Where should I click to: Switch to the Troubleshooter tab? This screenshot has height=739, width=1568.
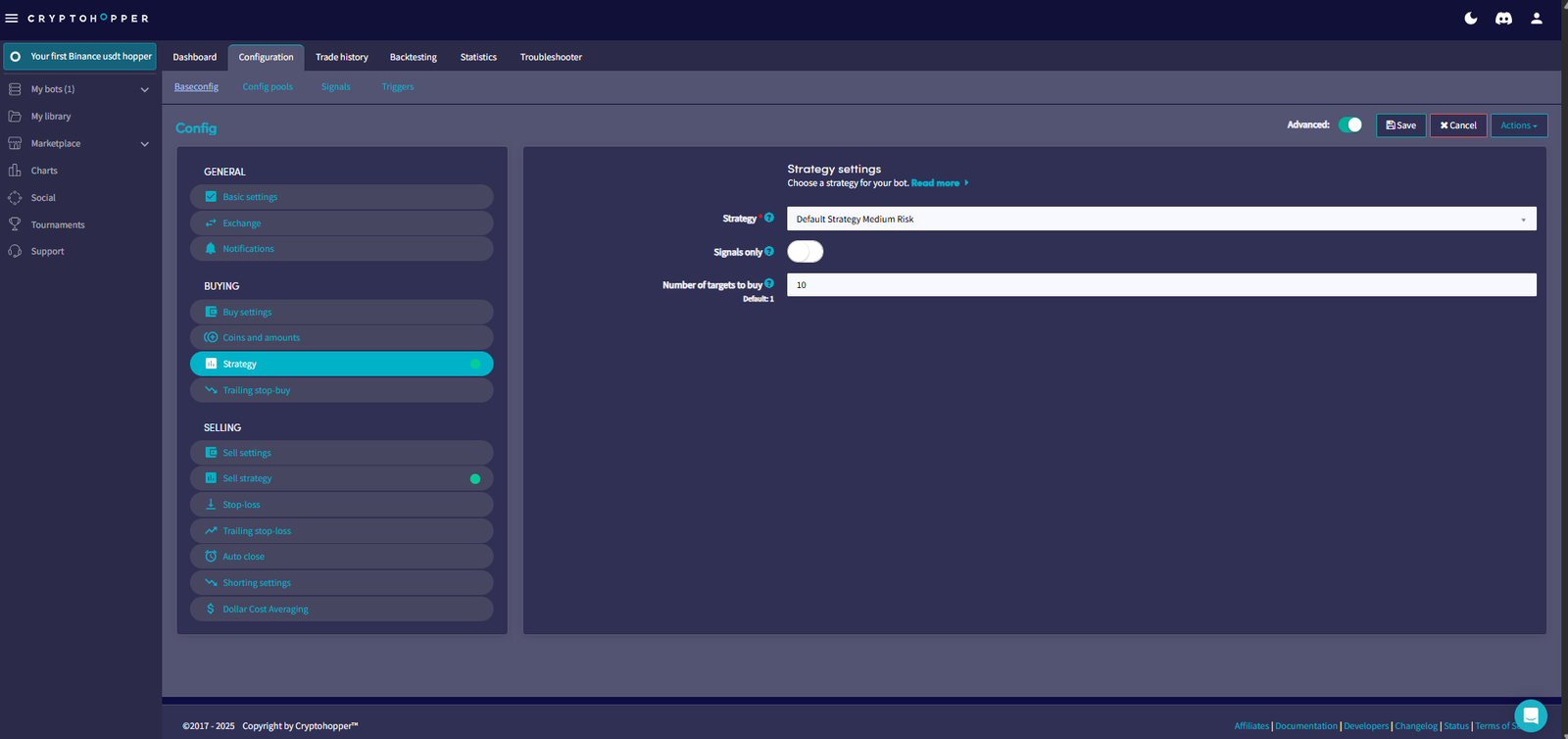click(551, 57)
